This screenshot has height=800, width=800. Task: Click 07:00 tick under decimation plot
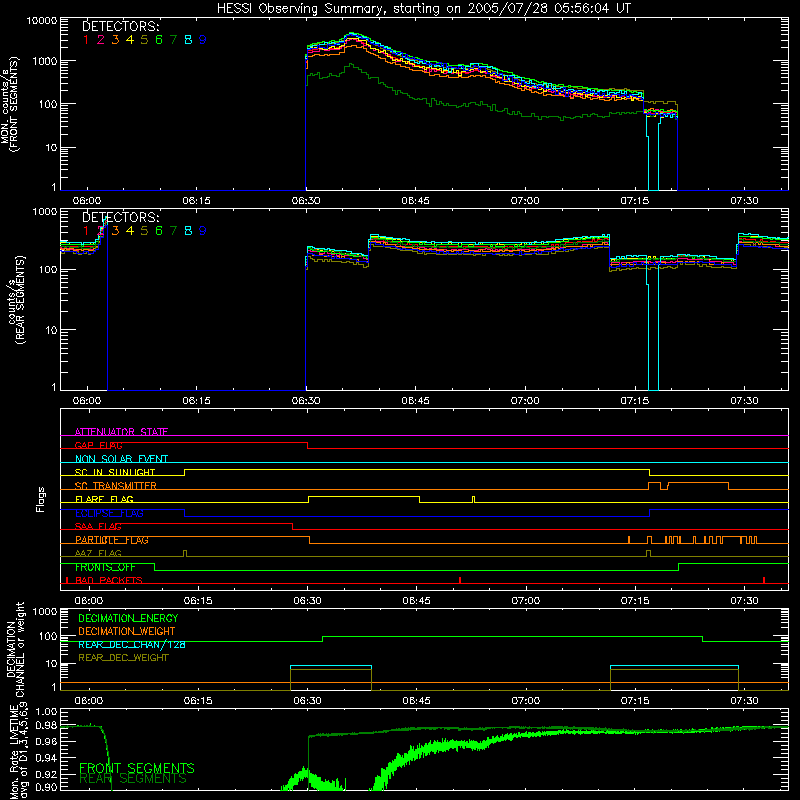click(526, 701)
